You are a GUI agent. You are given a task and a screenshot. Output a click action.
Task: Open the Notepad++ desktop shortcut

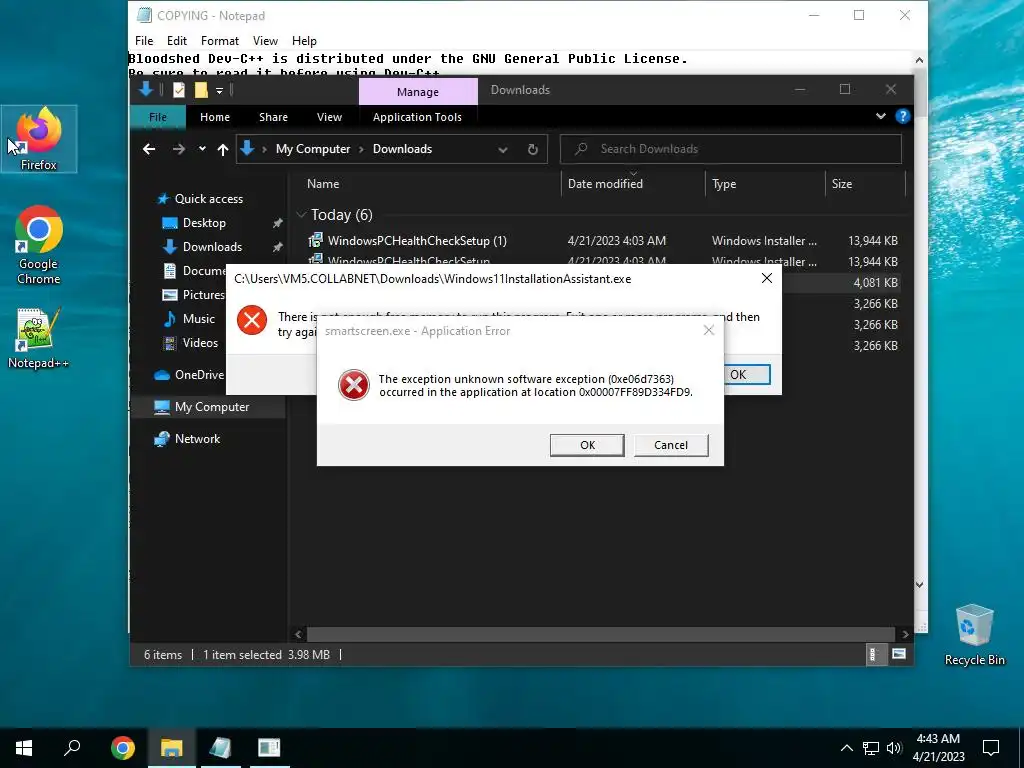coord(39,338)
